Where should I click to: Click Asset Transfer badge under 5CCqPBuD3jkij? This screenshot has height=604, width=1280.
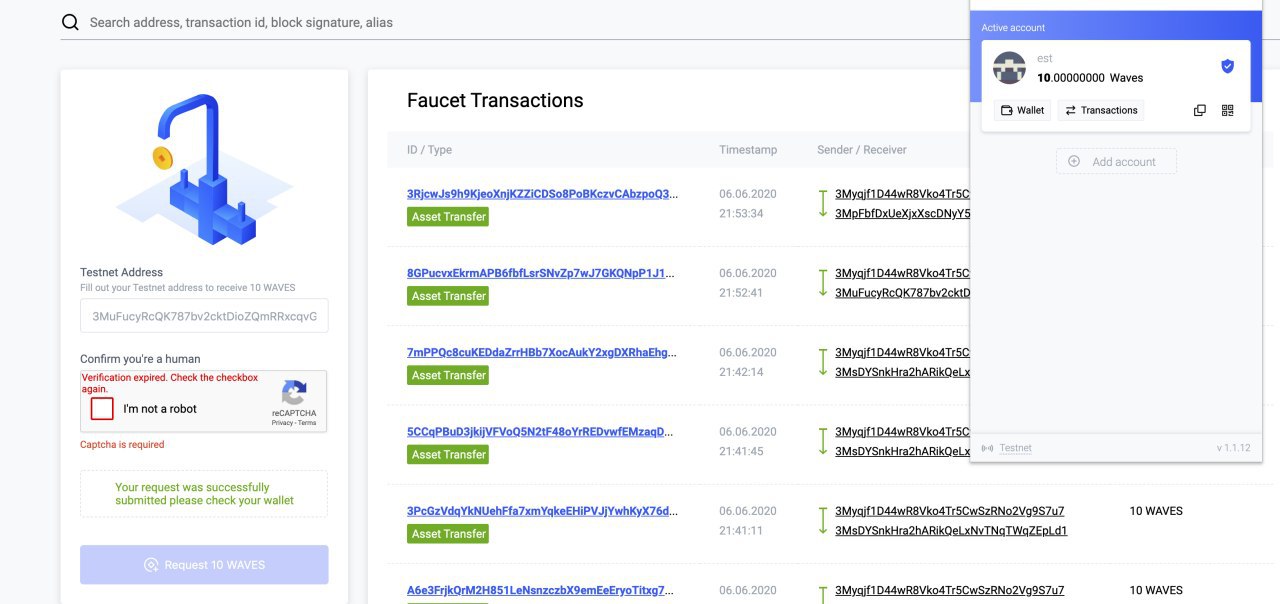point(448,454)
